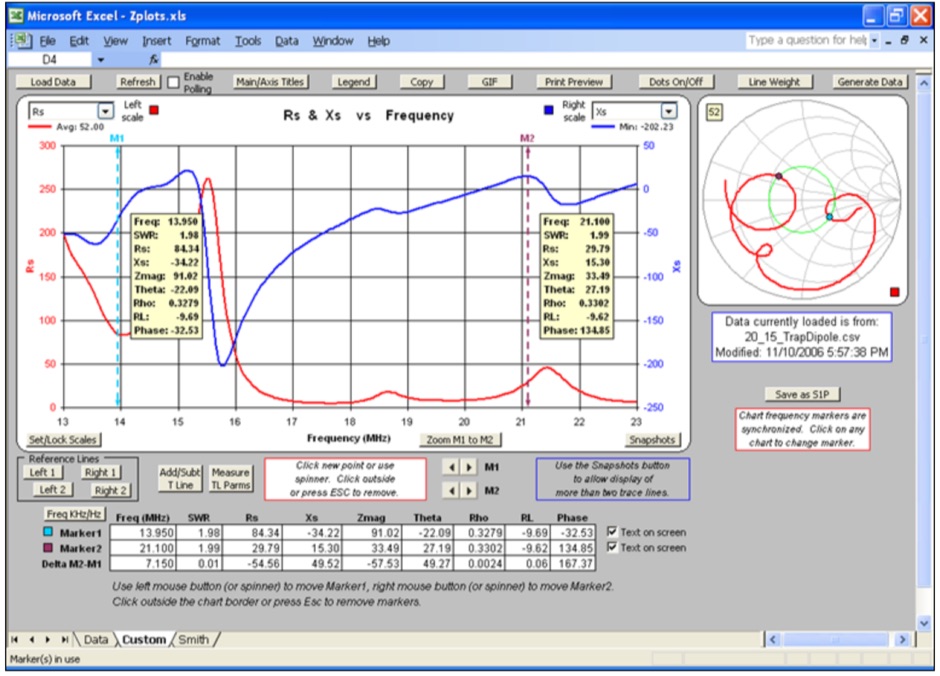The width and height of the screenshot is (940, 676).
Task: Click the GIF export button
Action: [x=489, y=81]
